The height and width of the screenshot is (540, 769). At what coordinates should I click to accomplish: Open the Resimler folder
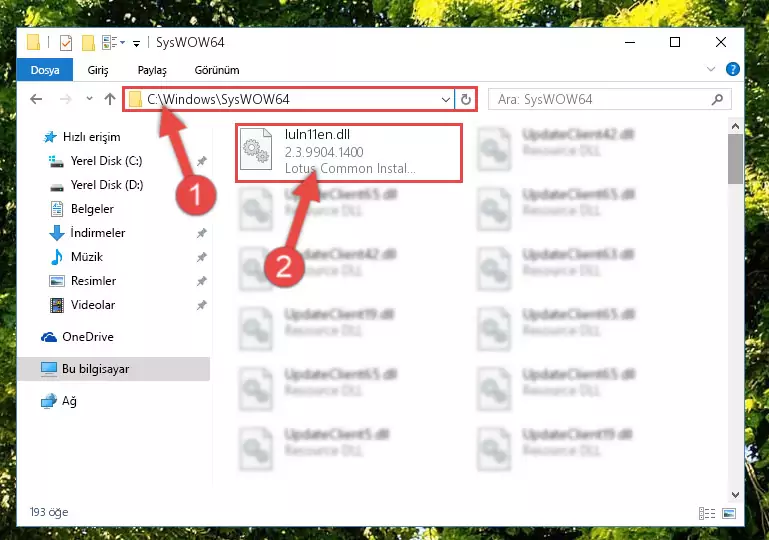click(x=93, y=281)
